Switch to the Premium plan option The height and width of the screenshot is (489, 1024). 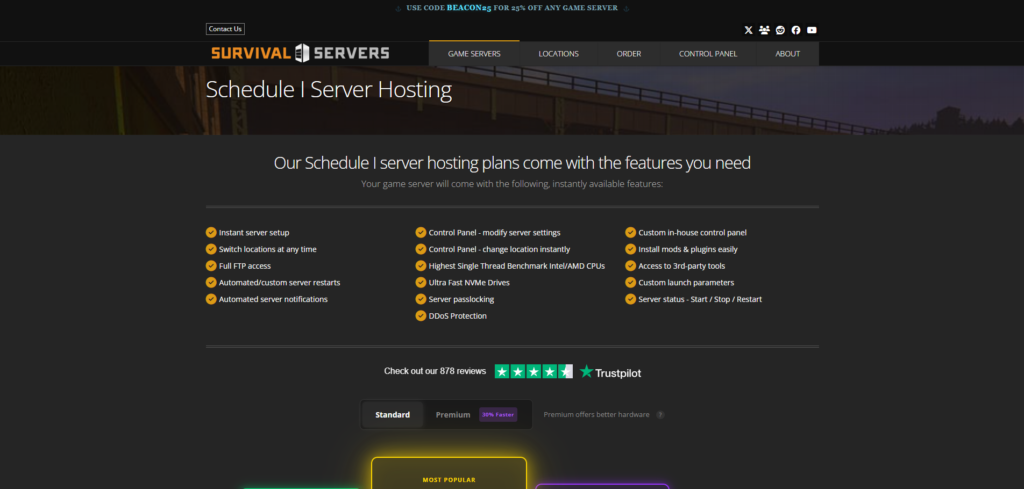click(x=453, y=415)
